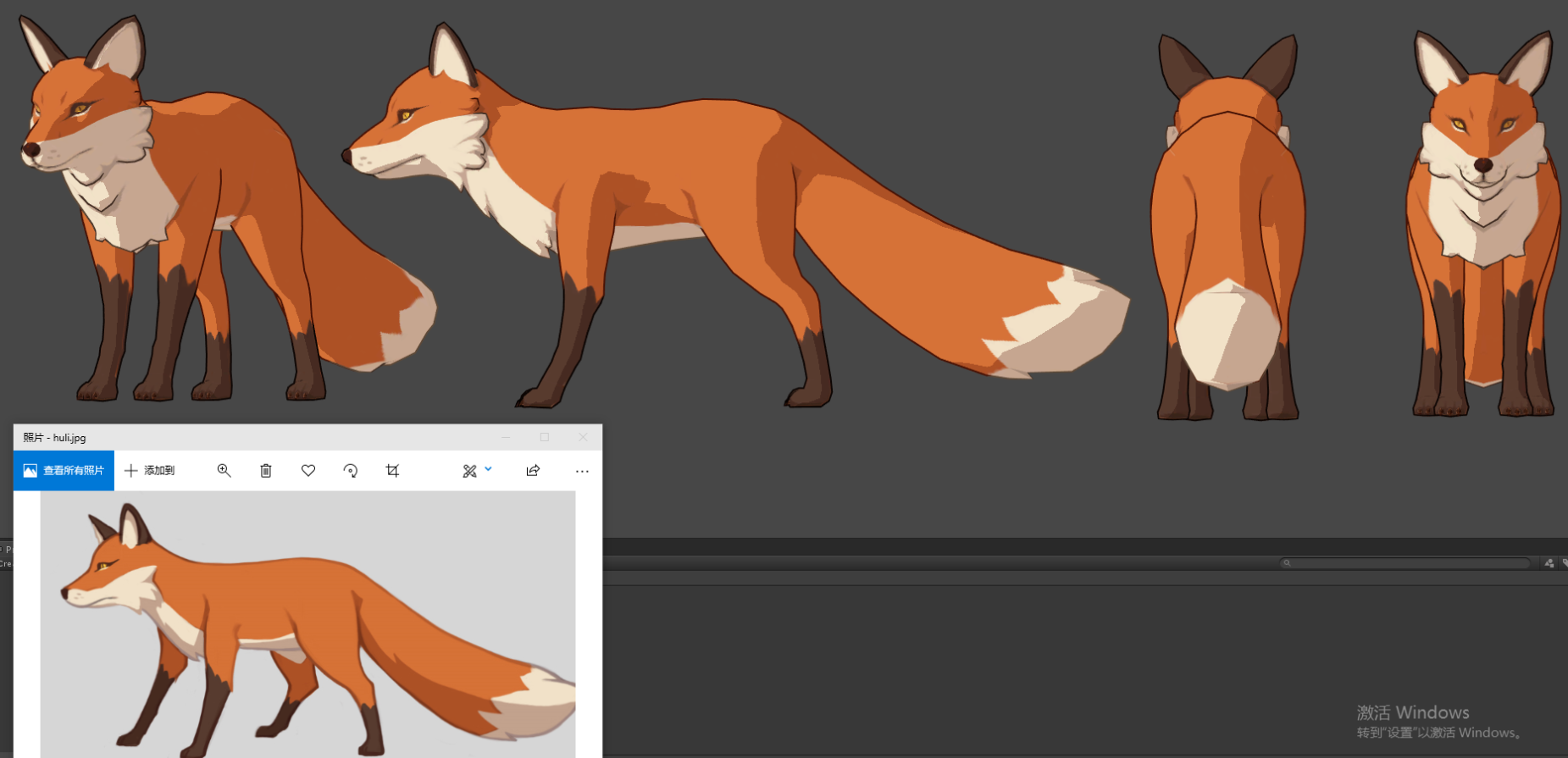Maximize the huli.jpg Photos window
1568x758 pixels.
point(545,437)
